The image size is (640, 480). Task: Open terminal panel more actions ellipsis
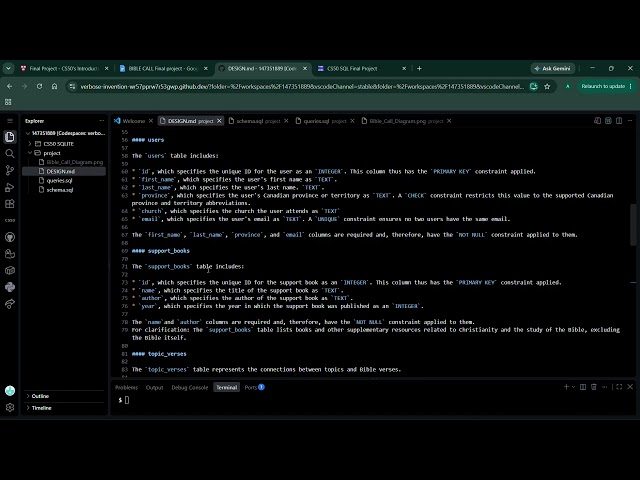604,387
